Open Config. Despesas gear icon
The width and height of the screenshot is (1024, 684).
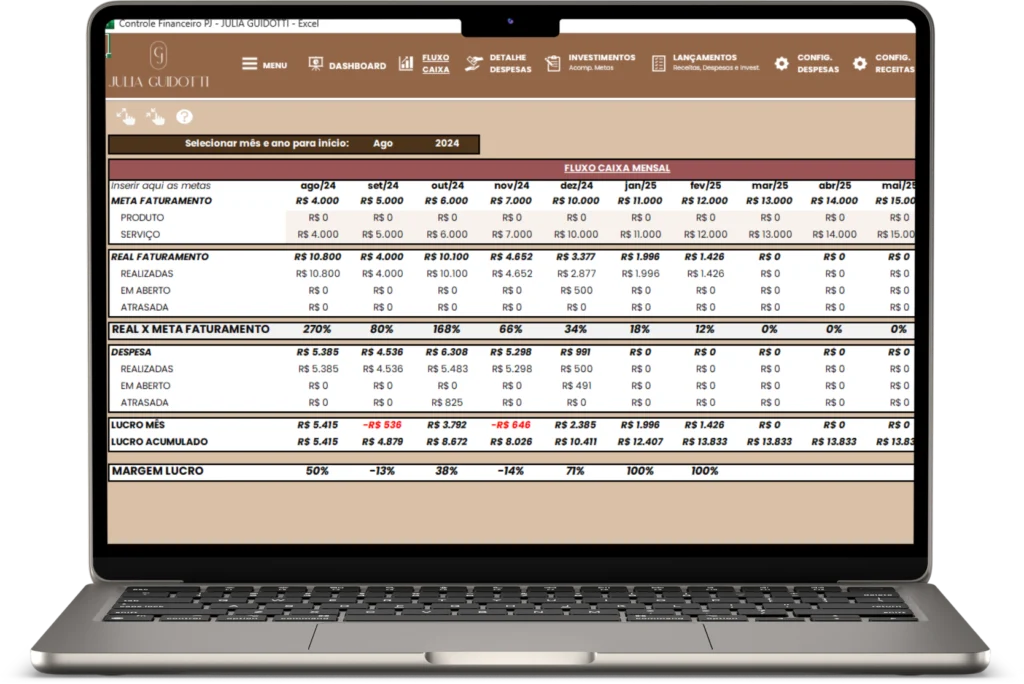coord(781,63)
